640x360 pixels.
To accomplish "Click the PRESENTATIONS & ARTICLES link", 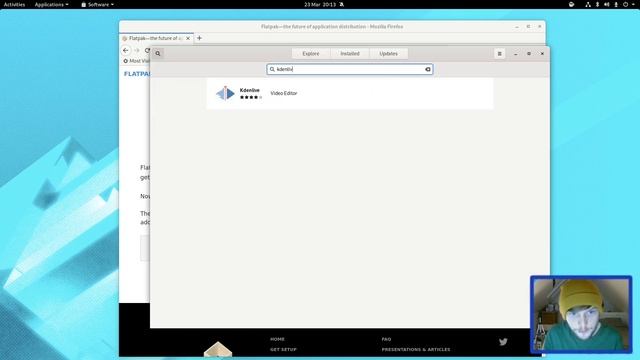I will pos(416,350).
